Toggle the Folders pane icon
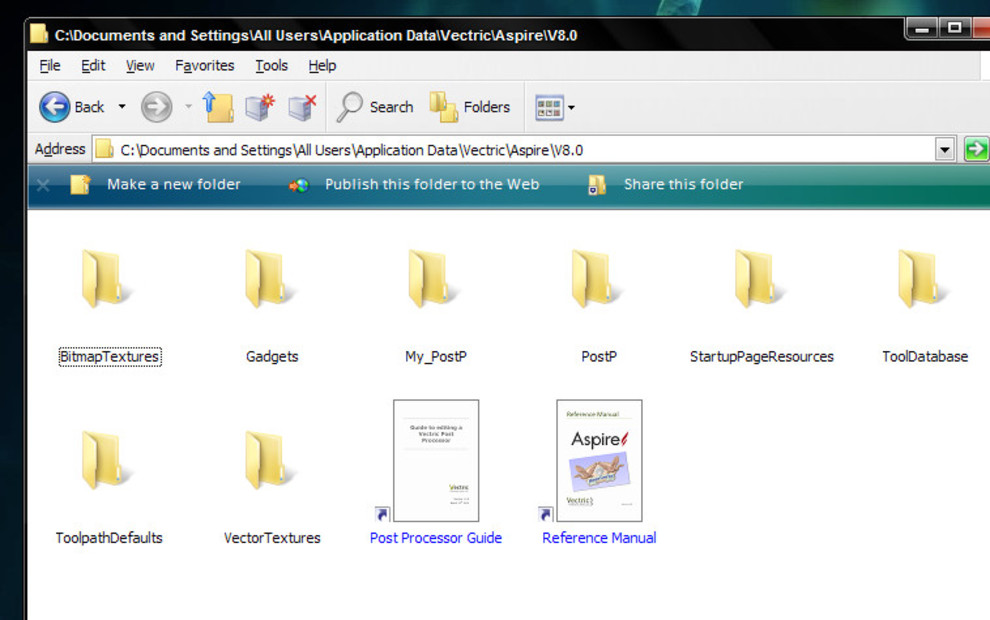Screen dimensions: 990x620 [444, 107]
